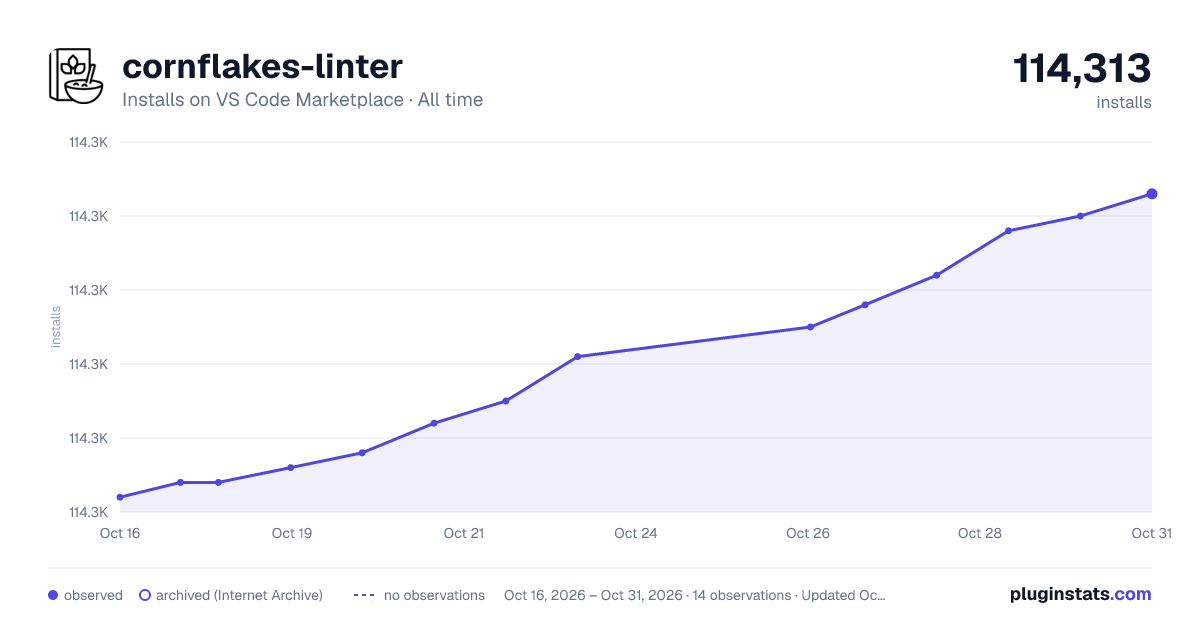Click the 'archived (Internet Archive)' legend label
1200x630 pixels.
click(x=239, y=595)
